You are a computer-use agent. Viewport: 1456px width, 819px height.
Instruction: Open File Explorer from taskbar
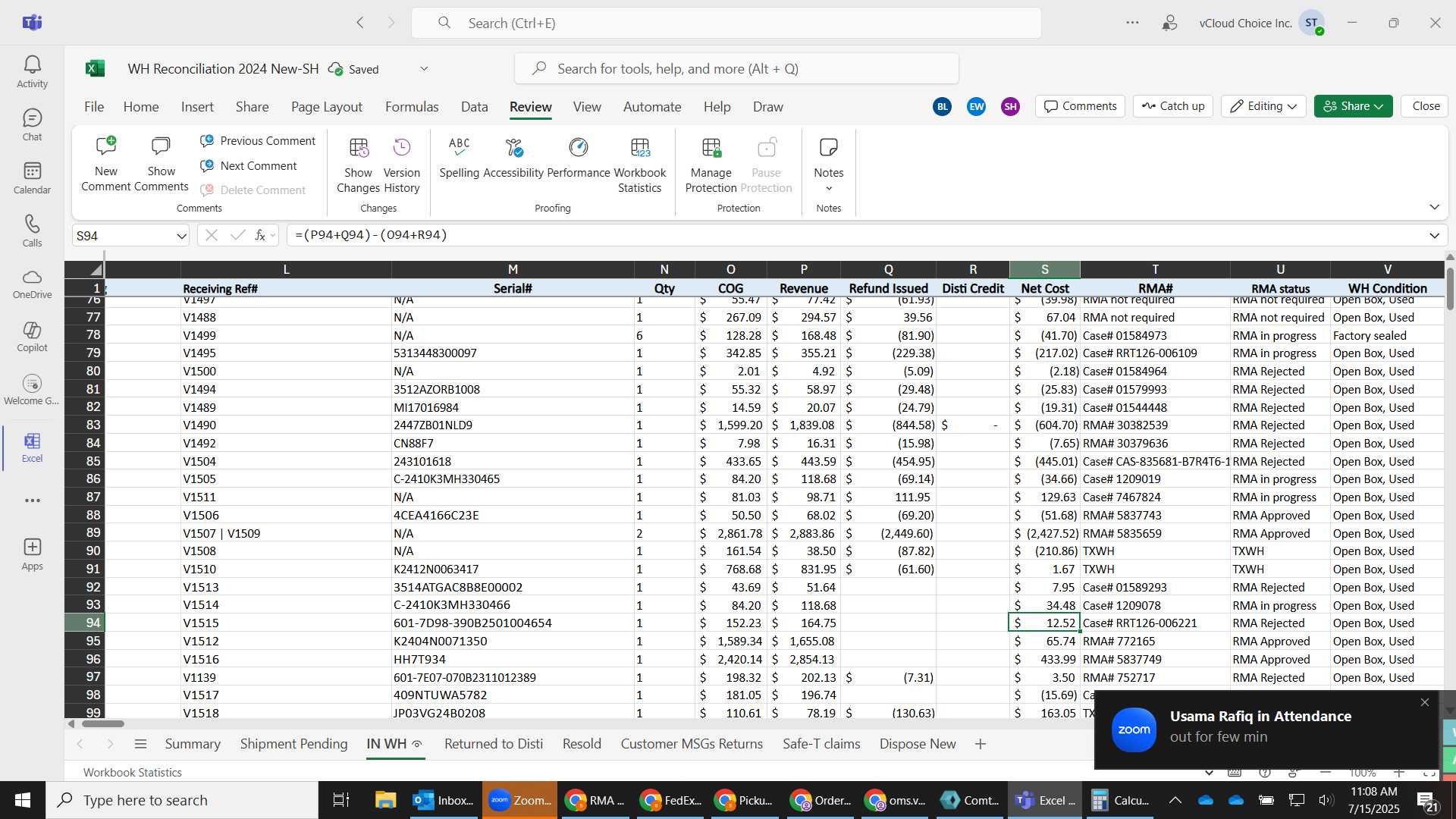[x=385, y=800]
